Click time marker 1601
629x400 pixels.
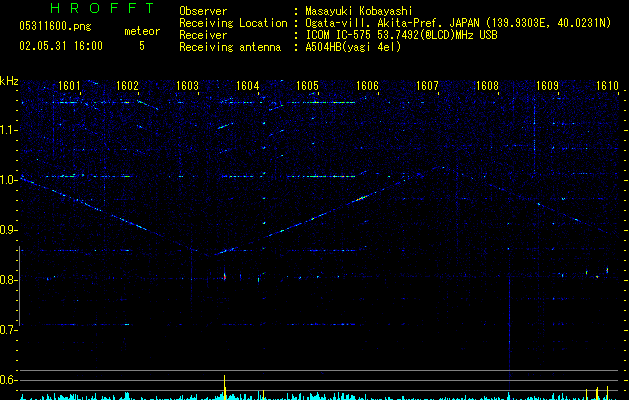pyautogui.click(x=69, y=86)
